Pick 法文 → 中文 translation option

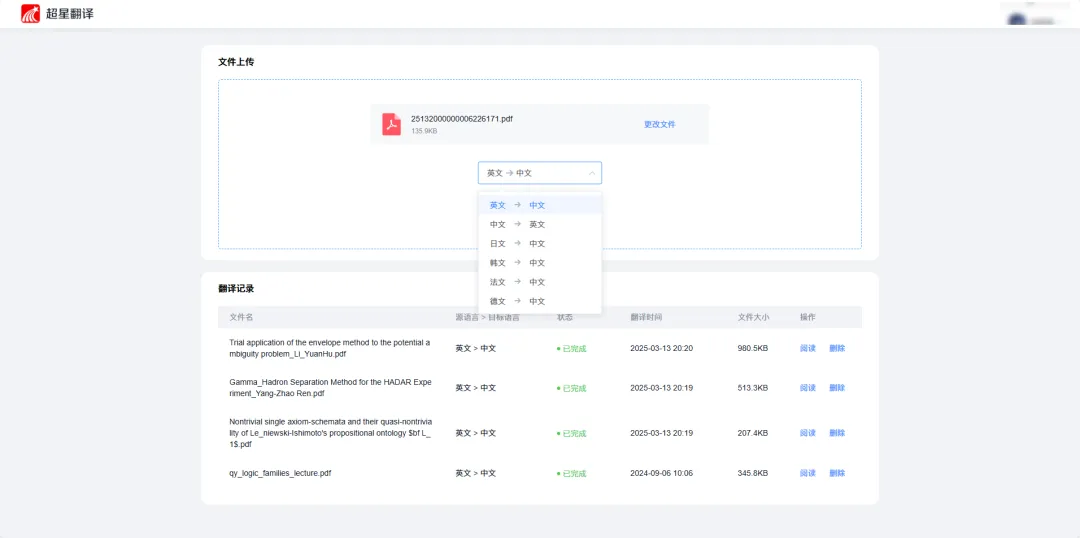pyautogui.click(x=517, y=282)
